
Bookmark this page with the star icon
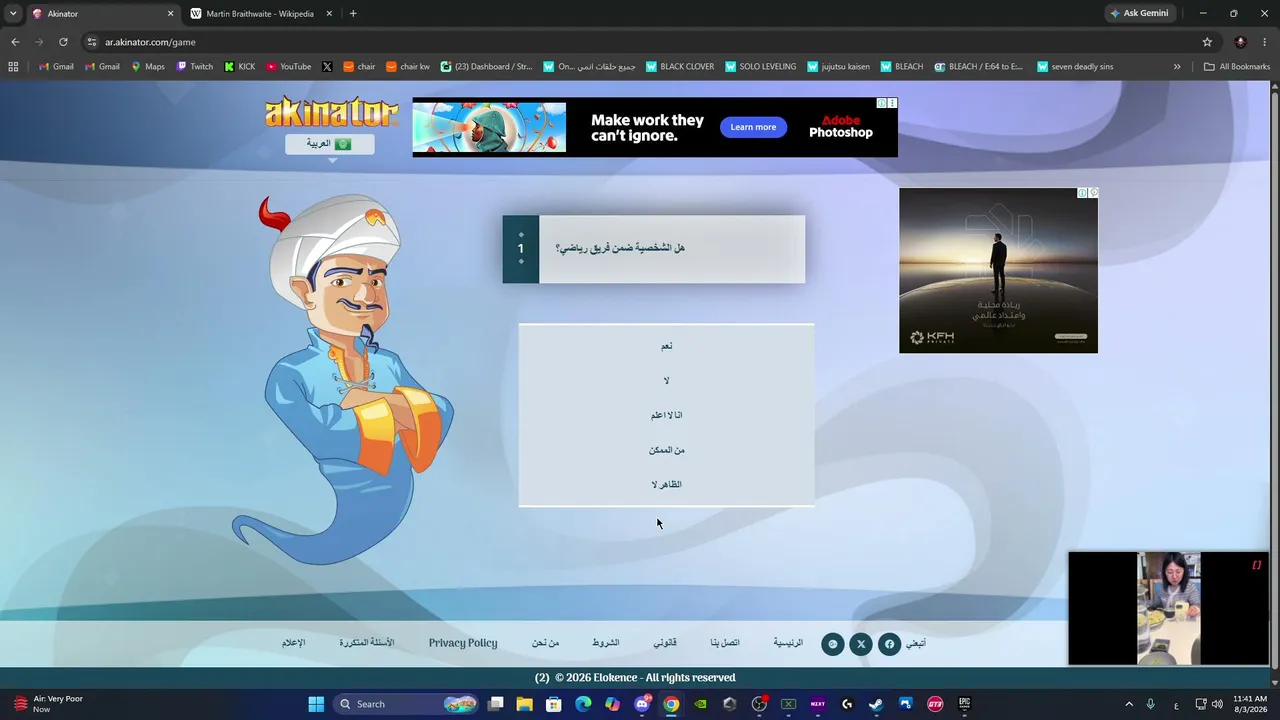[1207, 42]
